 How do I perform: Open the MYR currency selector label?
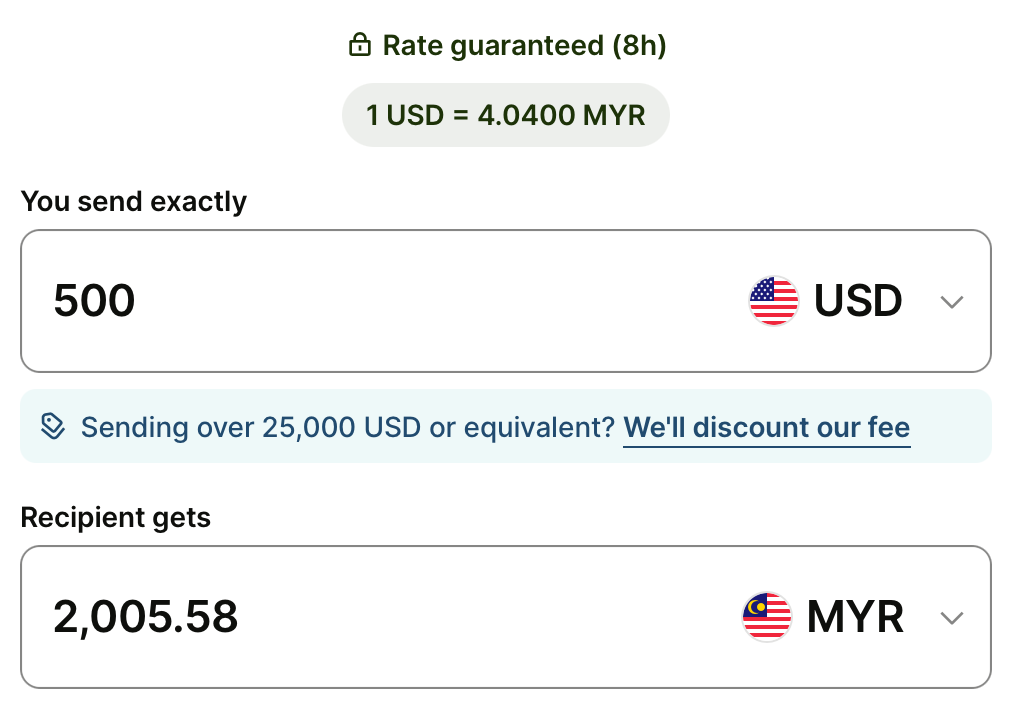(x=855, y=617)
